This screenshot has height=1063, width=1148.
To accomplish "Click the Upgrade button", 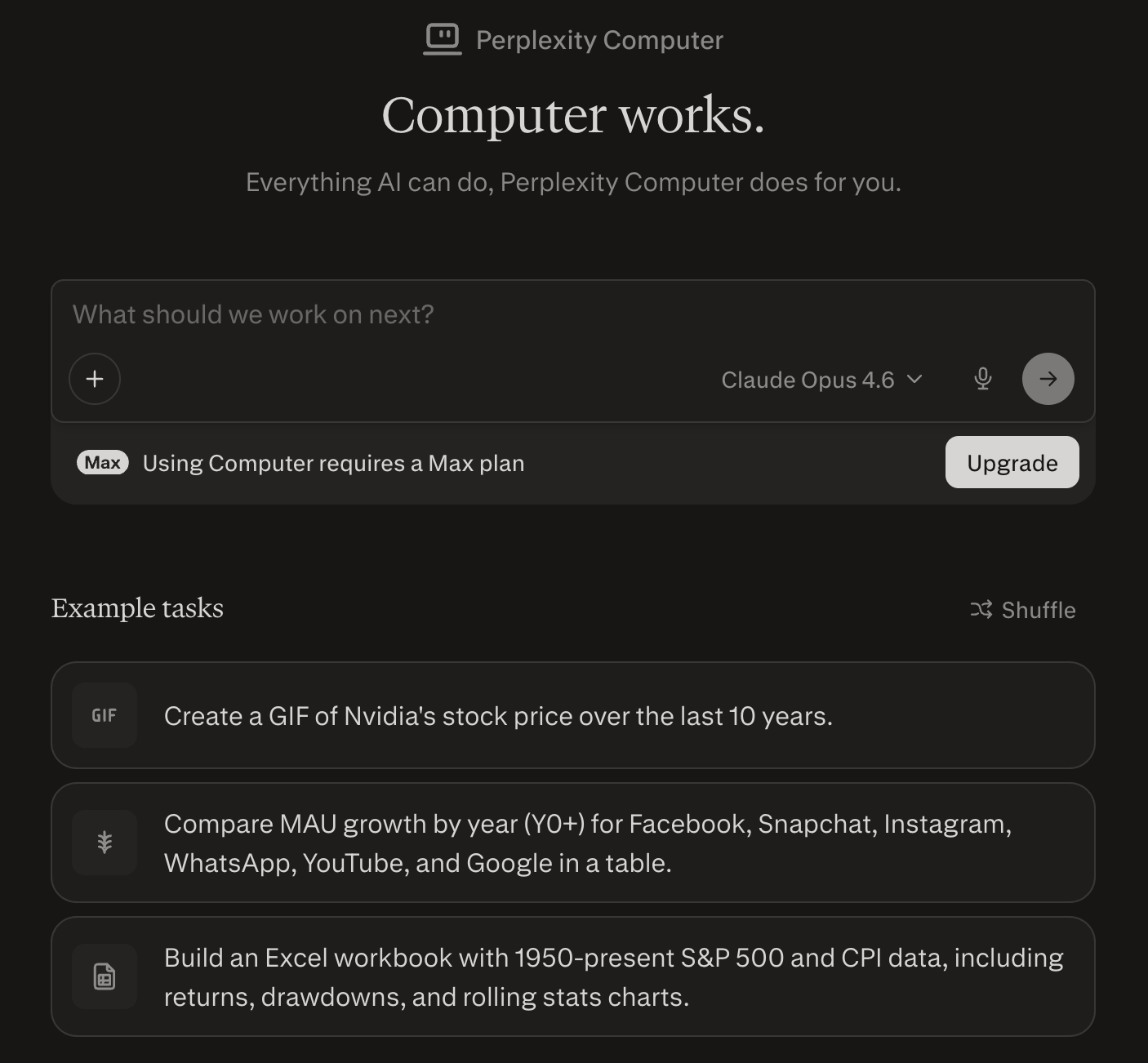I will pyautogui.click(x=1012, y=463).
